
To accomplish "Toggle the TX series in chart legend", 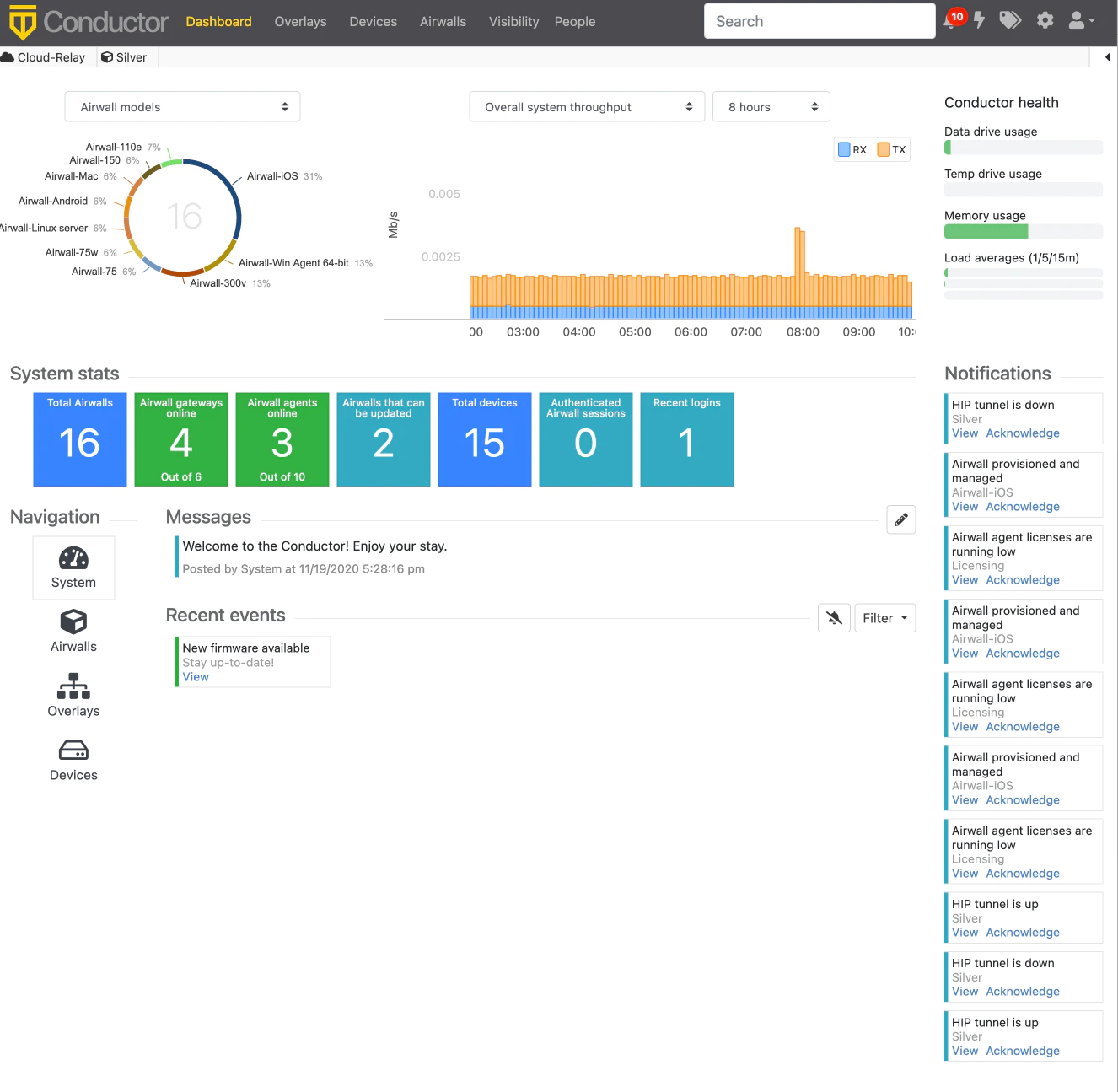I will point(891,149).
